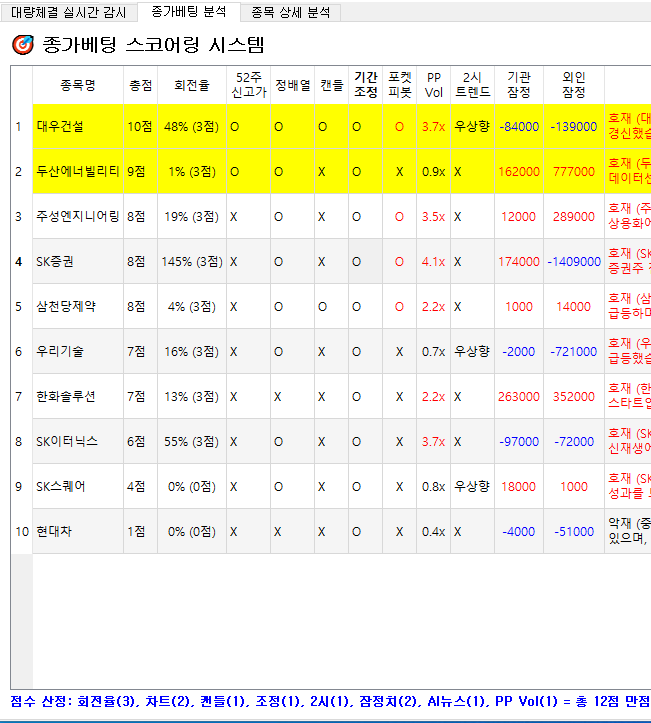The height and width of the screenshot is (723, 651).
Task: Click the 55% (3점) turnover cell
Action: [192, 441]
